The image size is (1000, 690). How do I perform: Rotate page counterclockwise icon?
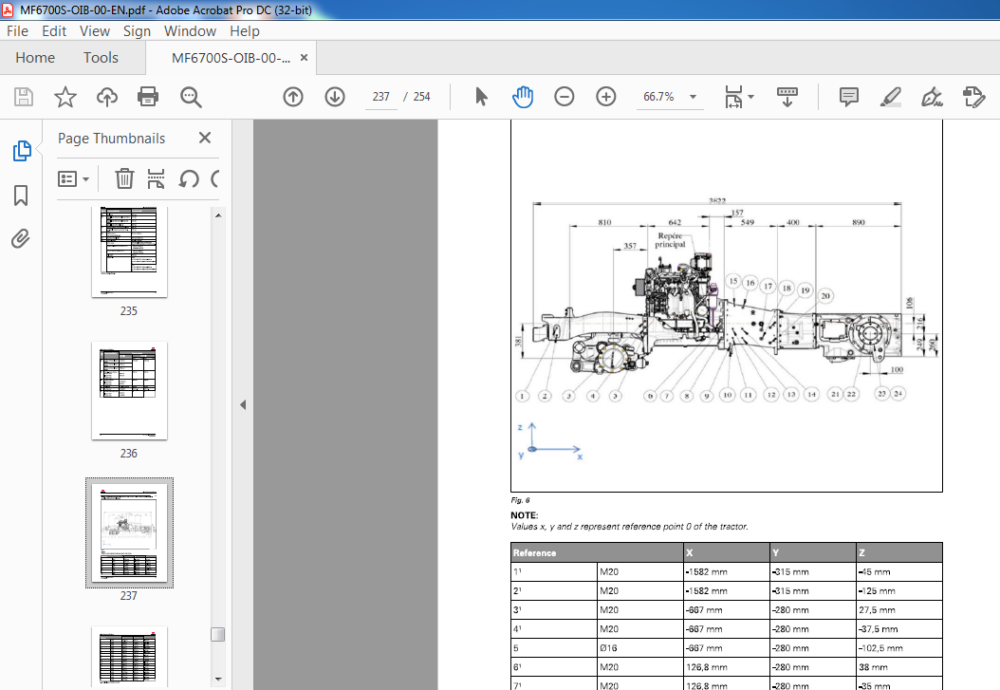click(x=189, y=179)
